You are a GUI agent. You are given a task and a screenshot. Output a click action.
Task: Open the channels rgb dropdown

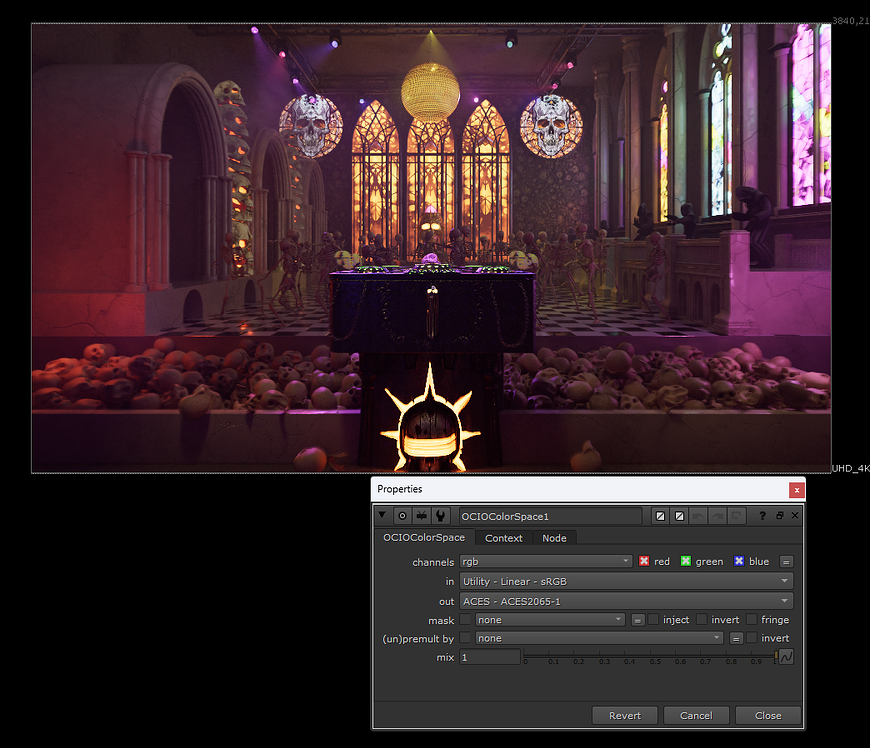tap(545, 562)
